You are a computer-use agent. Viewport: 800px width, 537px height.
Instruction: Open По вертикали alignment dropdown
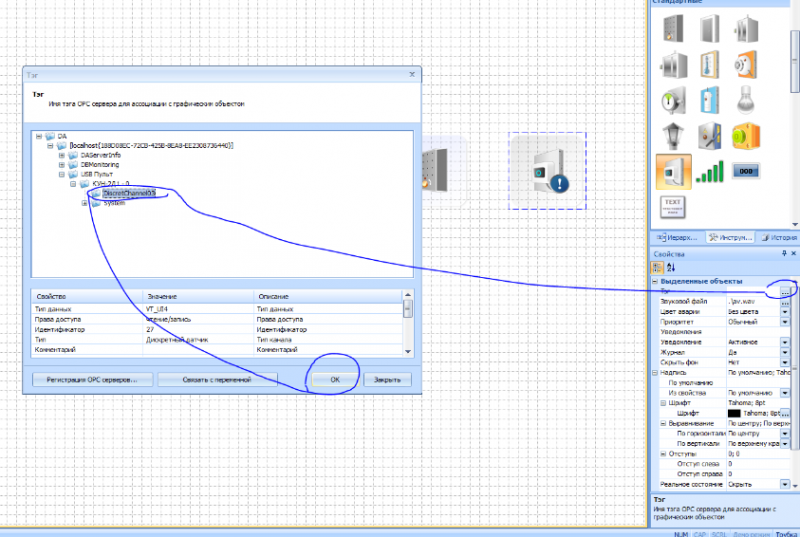[x=785, y=444]
